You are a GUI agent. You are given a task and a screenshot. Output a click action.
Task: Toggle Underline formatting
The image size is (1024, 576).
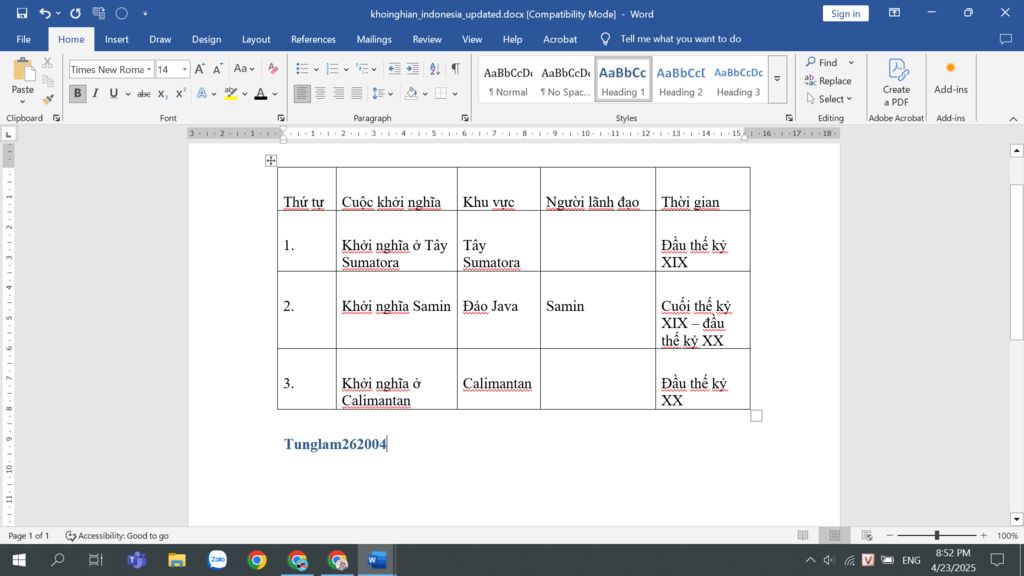point(114,93)
